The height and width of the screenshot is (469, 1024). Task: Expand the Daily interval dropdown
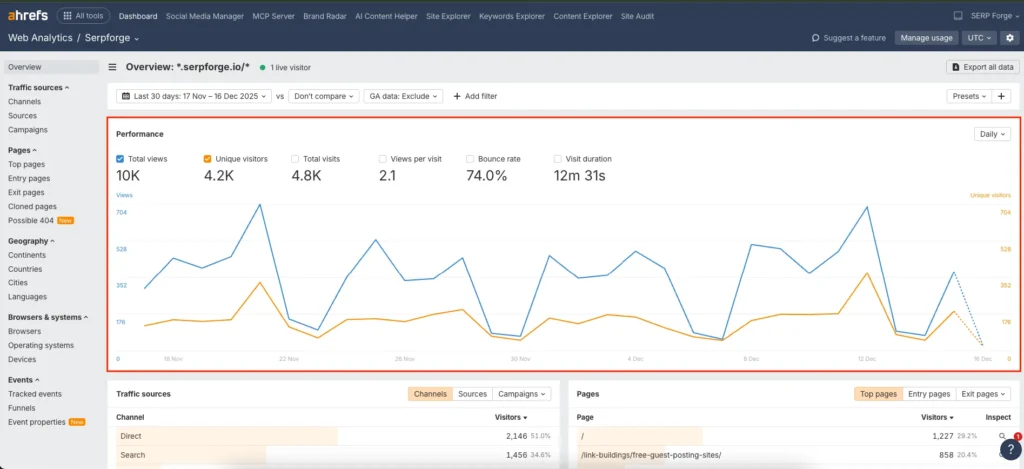(x=992, y=134)
